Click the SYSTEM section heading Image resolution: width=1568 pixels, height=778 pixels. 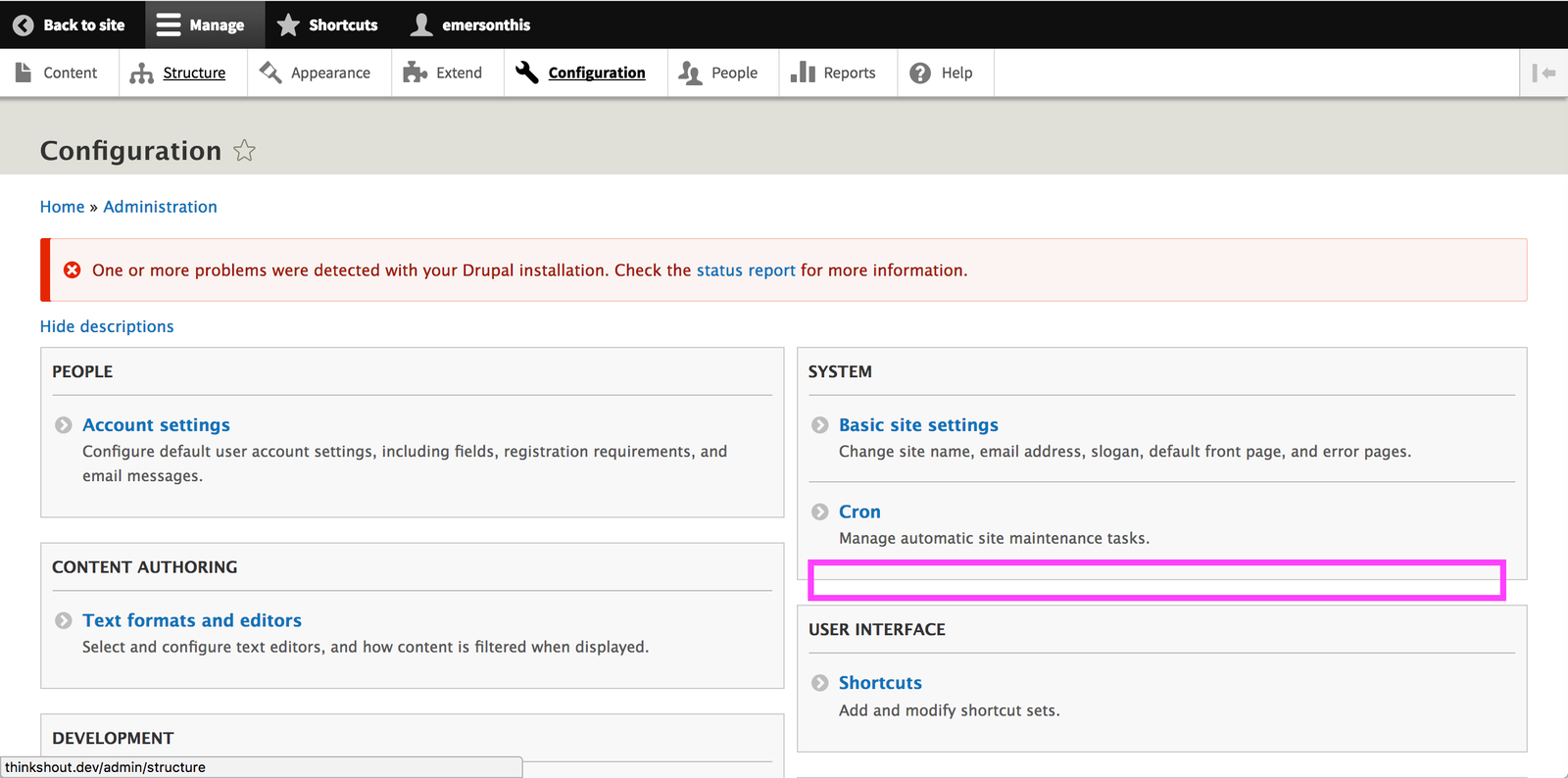(840, 371)
